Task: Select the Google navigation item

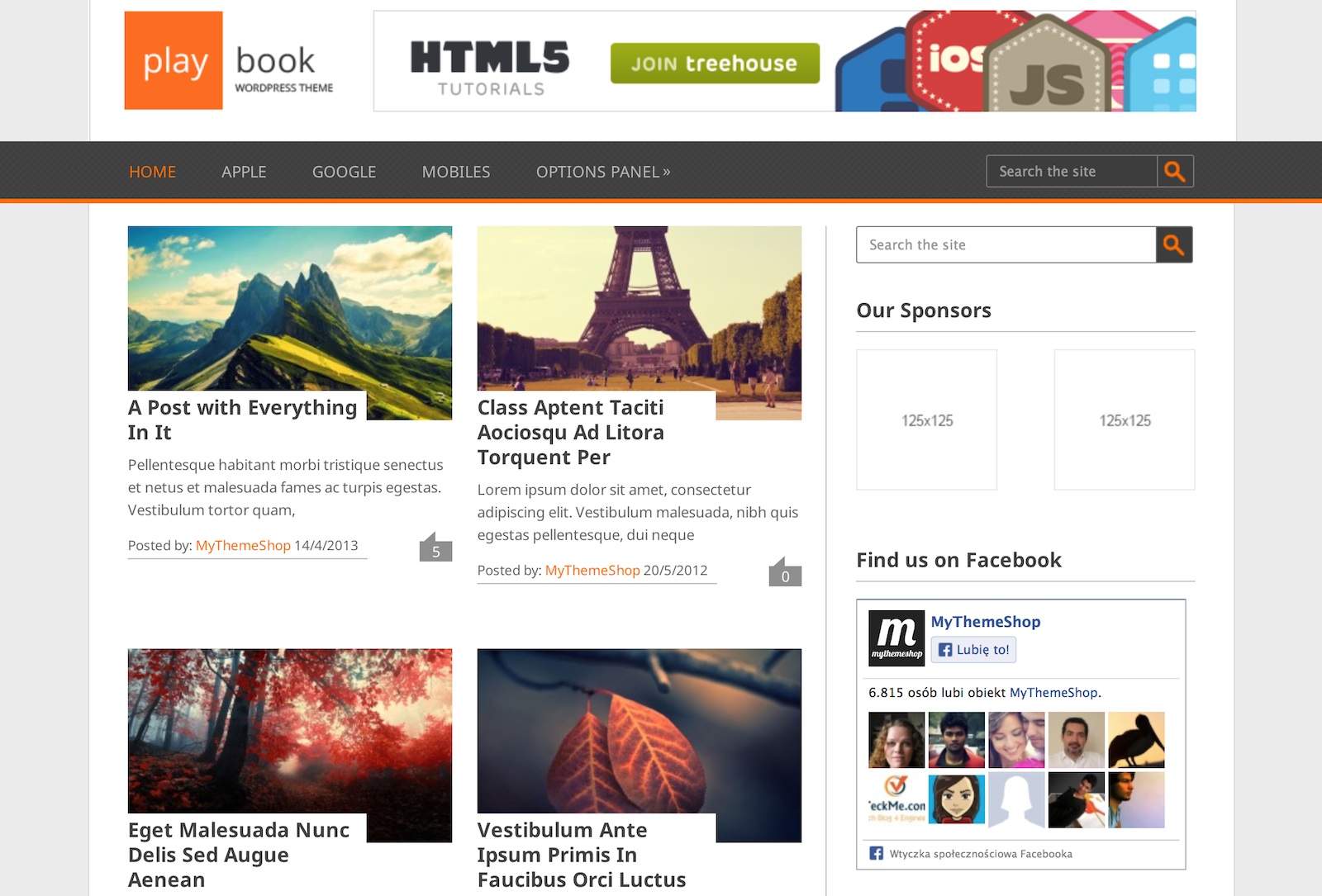Action: point(344,172)
